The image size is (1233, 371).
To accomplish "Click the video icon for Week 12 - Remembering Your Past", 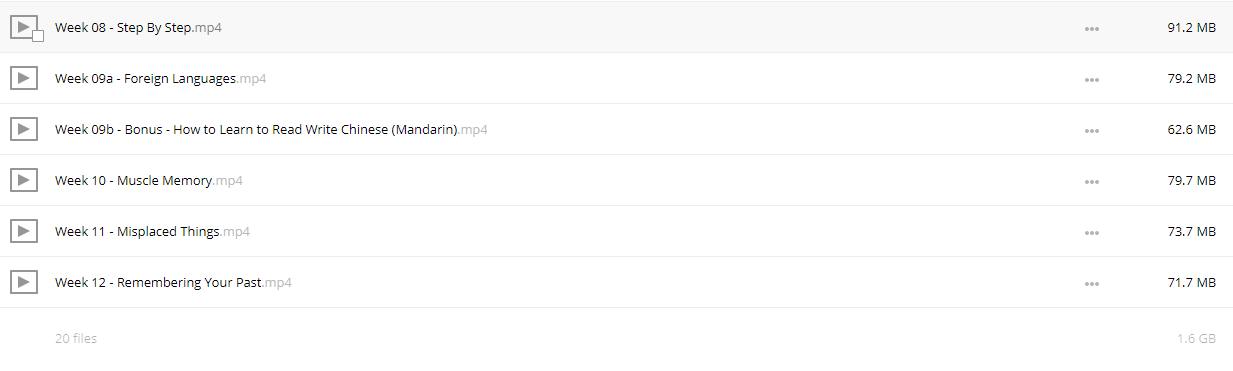I will (x=23, y=282).
